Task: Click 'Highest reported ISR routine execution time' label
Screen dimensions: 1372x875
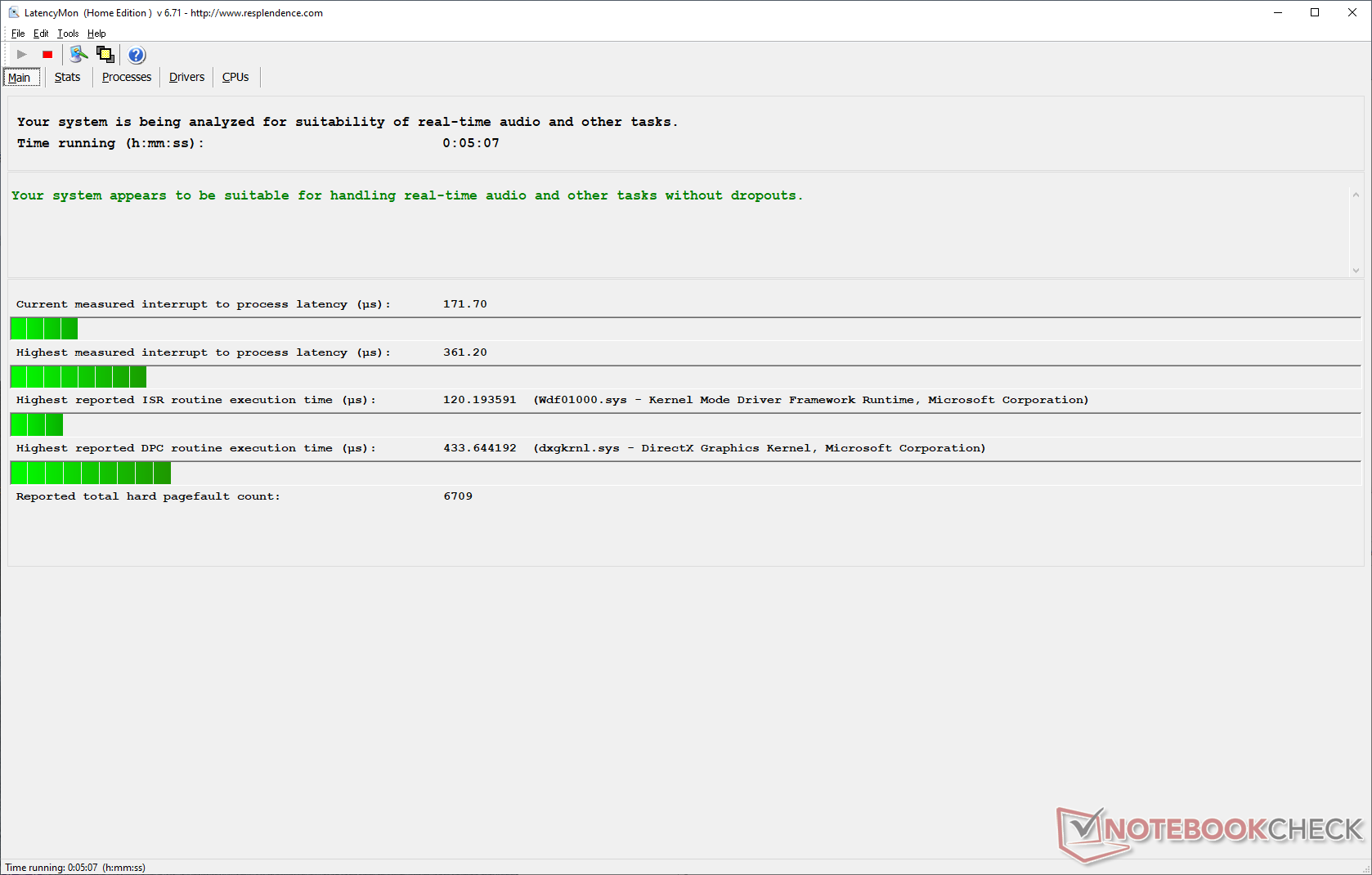Action: [196, 400]
